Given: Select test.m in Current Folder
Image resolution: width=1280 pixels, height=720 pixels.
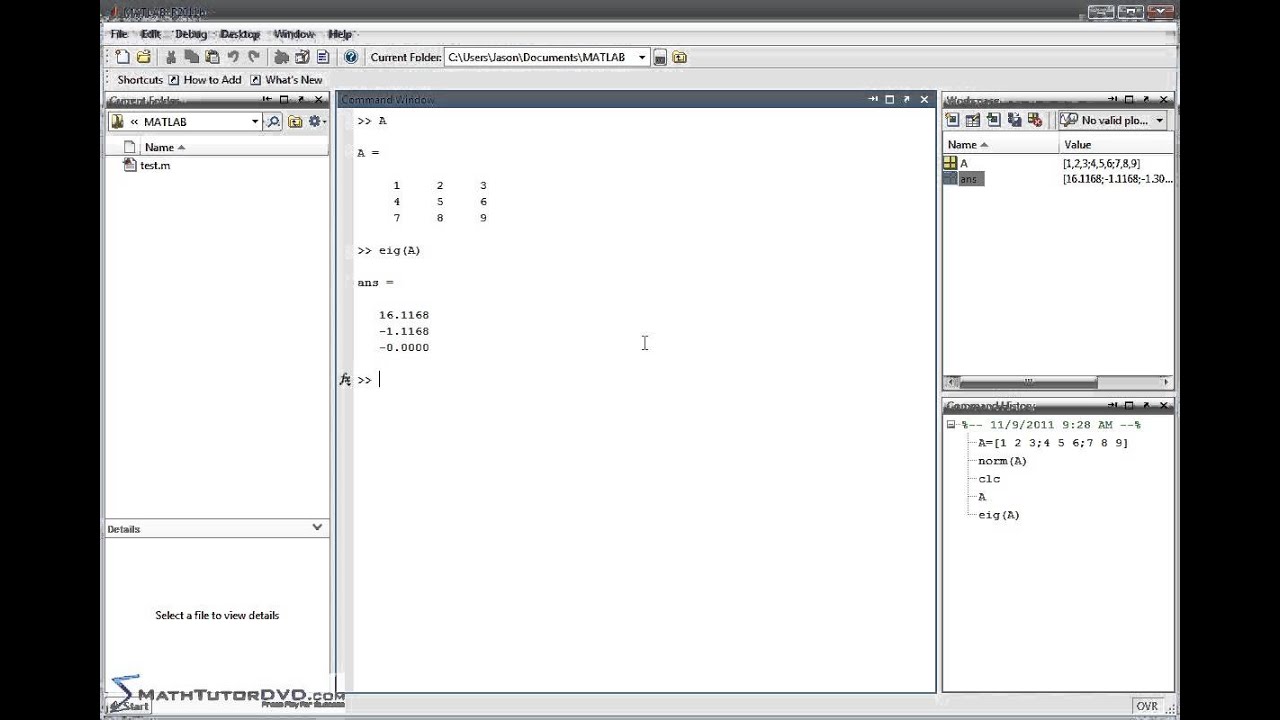Looking at the screenshot, I should [x=147, y=166].
